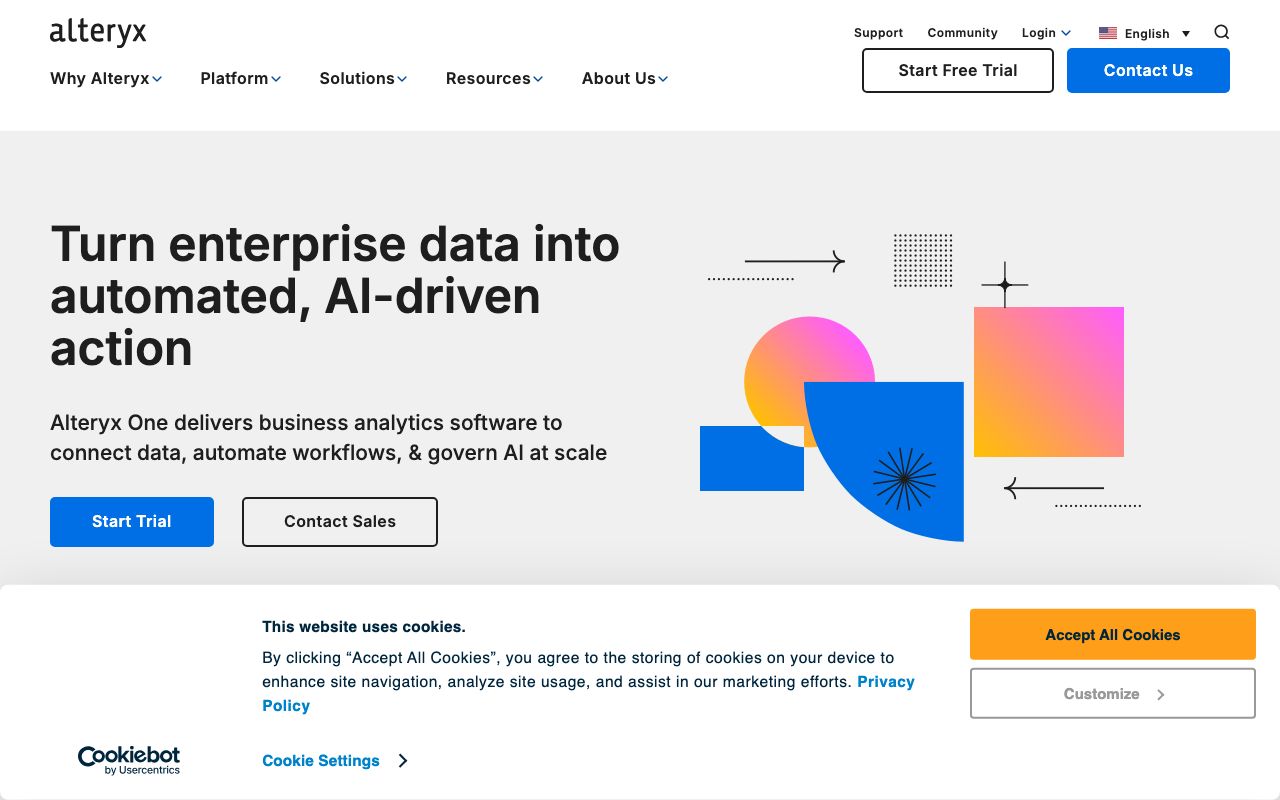Screen dimensions: 1280x800
Task: Click the Start Free Trial button
Action: 958,70
